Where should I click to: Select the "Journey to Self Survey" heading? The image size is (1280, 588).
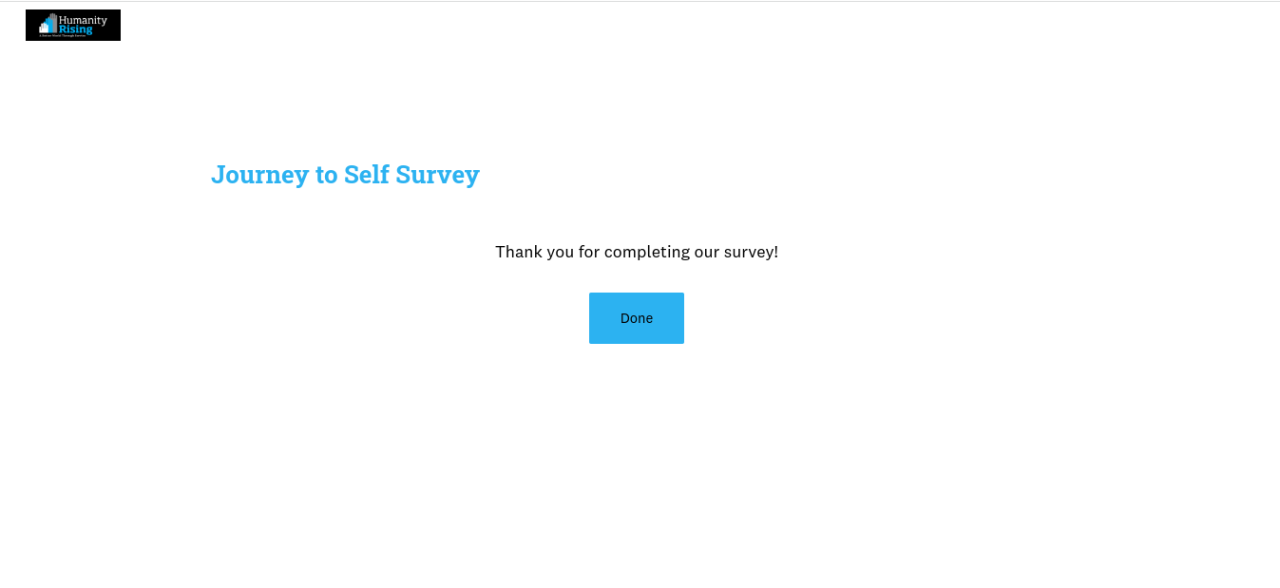(x=345, y=174)
